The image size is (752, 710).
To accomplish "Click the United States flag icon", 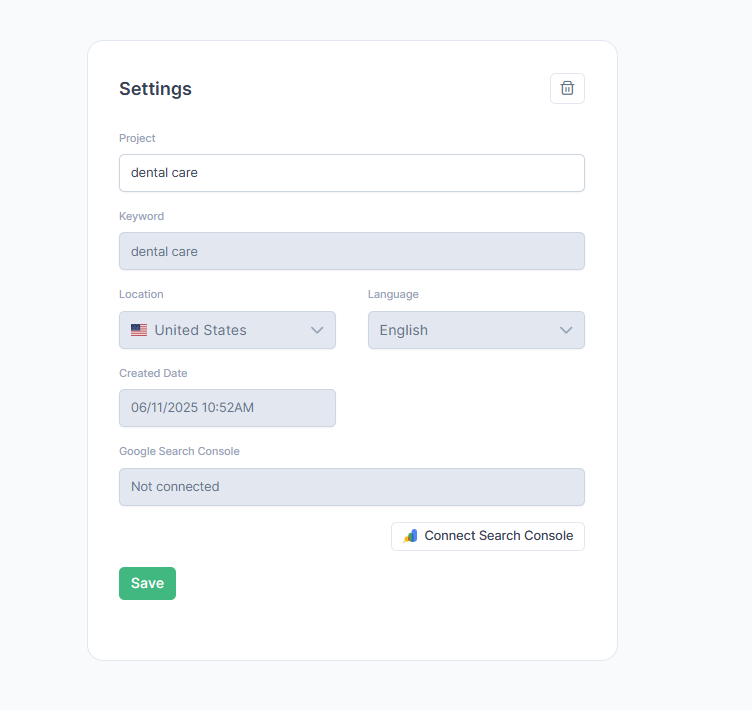I will [x=139, y=330].
